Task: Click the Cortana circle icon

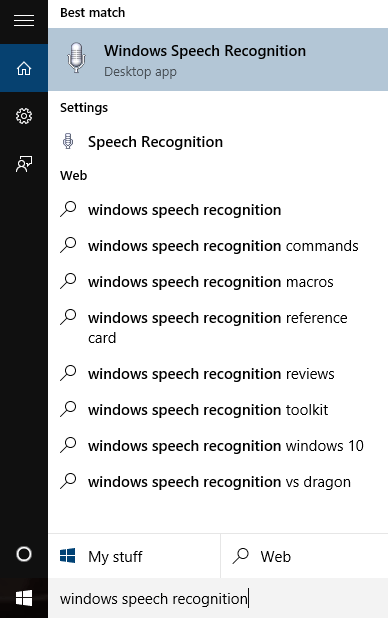Action: pos(24,554)
